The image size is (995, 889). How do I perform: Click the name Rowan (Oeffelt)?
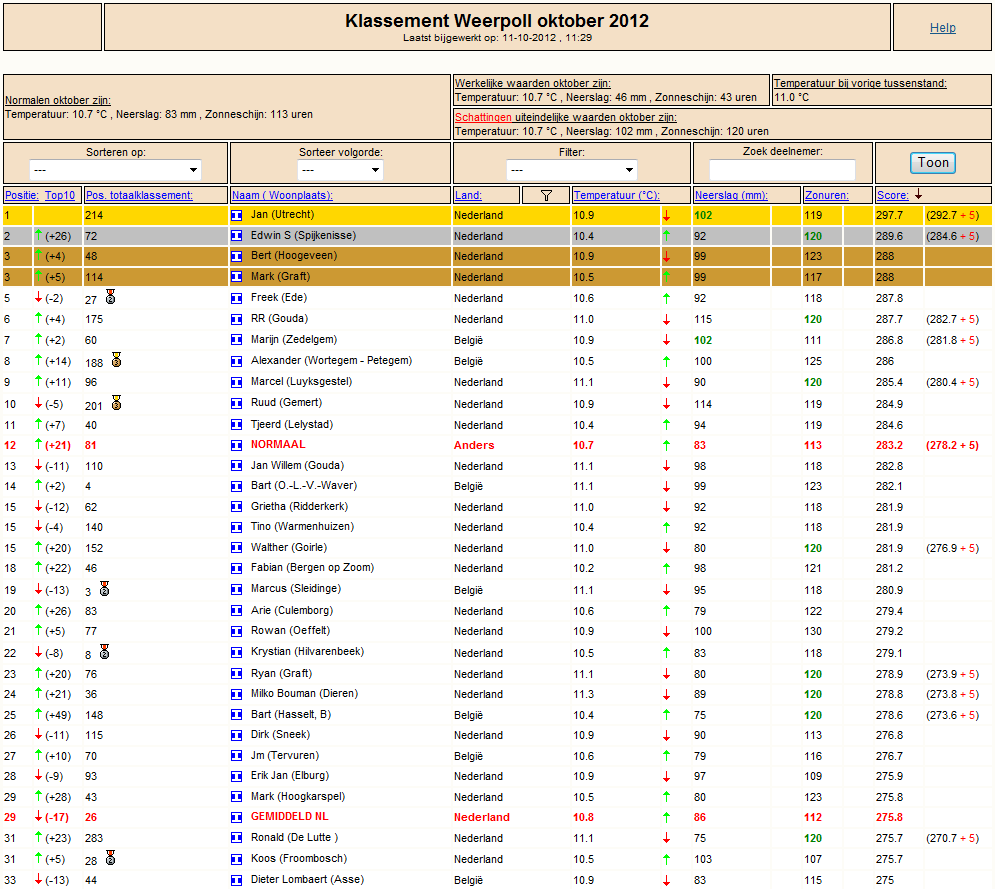tap(291, 630)
